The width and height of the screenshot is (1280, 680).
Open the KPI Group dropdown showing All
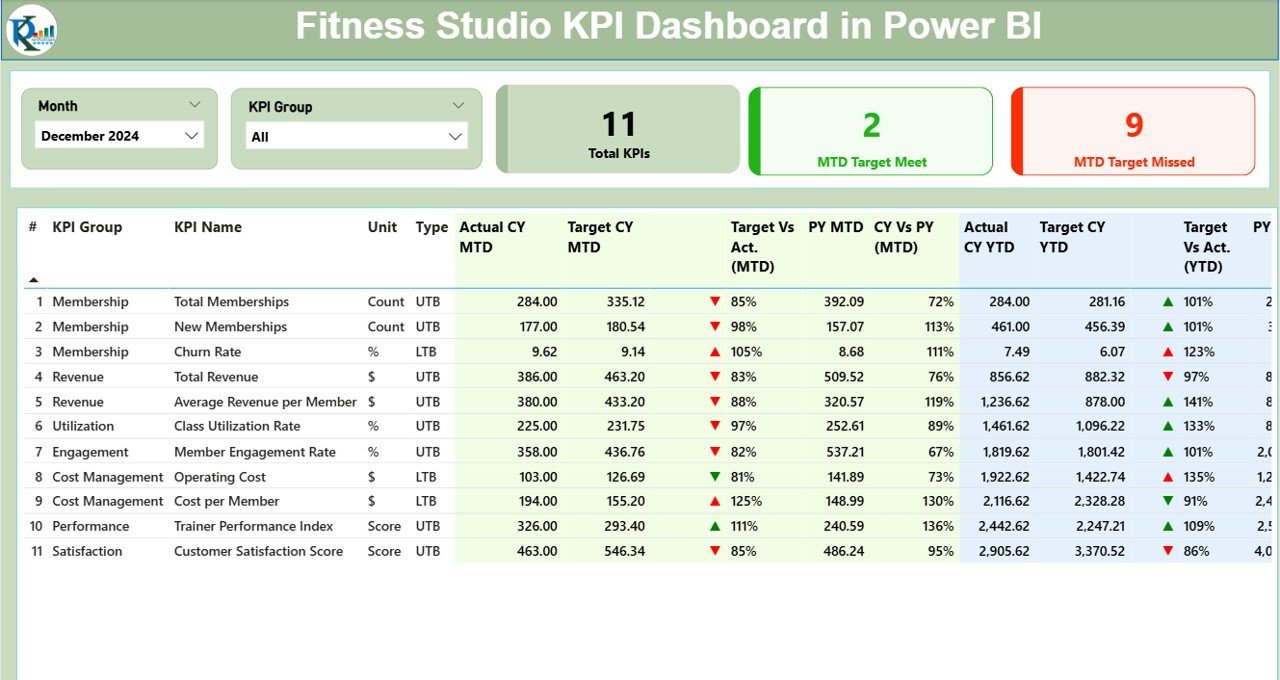[x=356, y=136]
